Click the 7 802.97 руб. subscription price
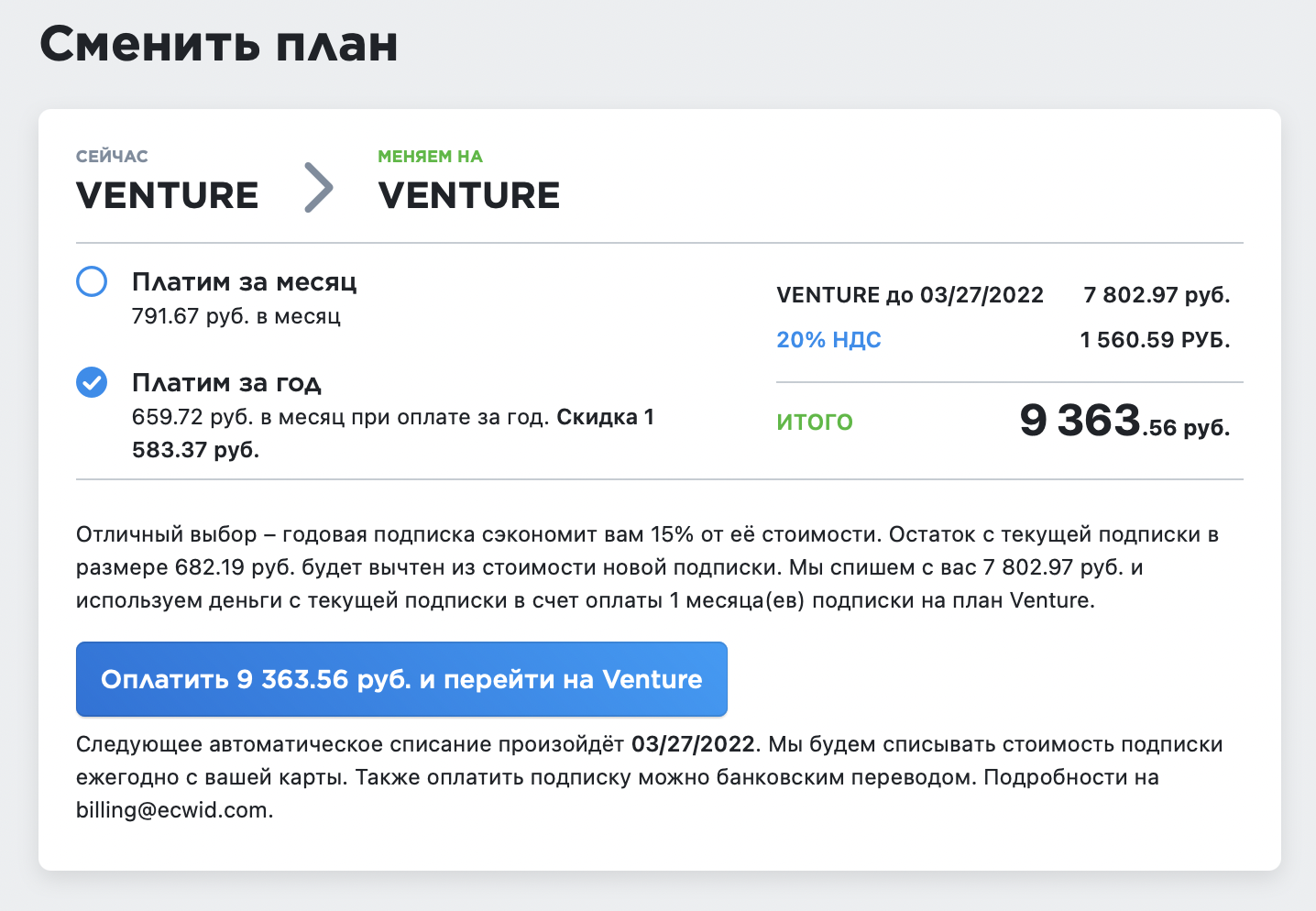Screen dimensions: 1316x911 (1157, 295)
